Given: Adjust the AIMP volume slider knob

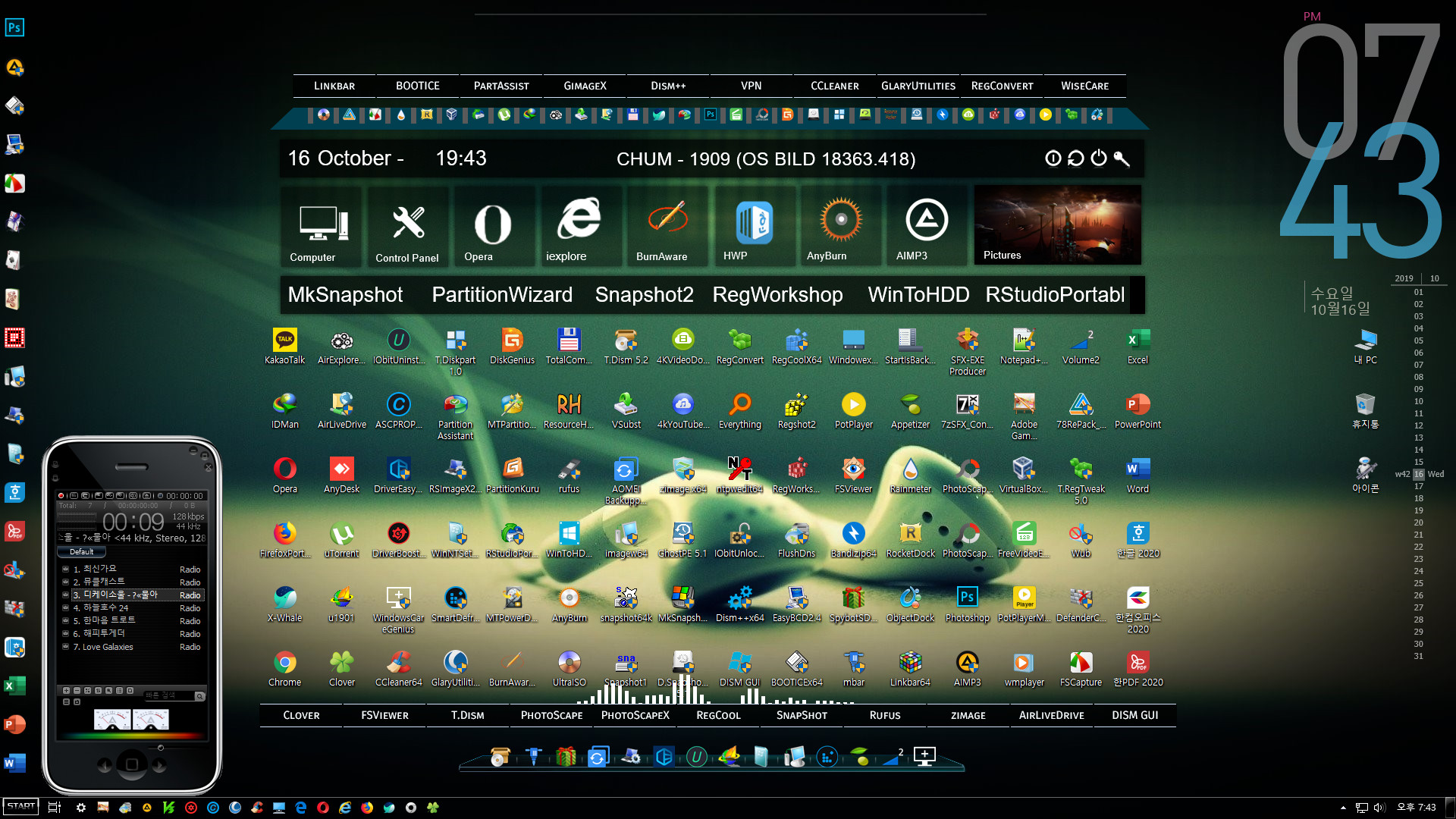Looking at the screenshot, I should click(x=160, y=748).
